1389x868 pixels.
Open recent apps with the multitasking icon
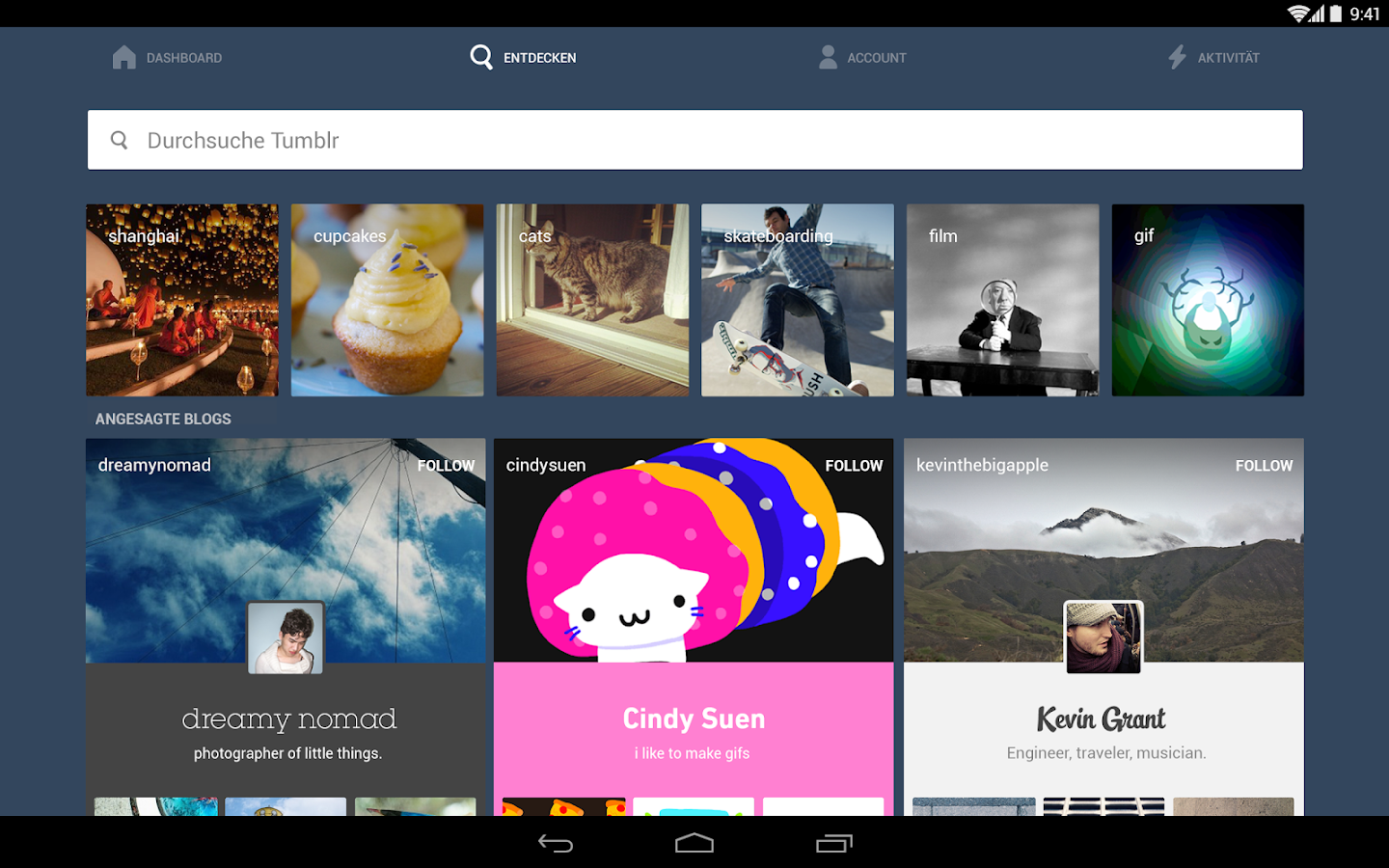(835, 842)
